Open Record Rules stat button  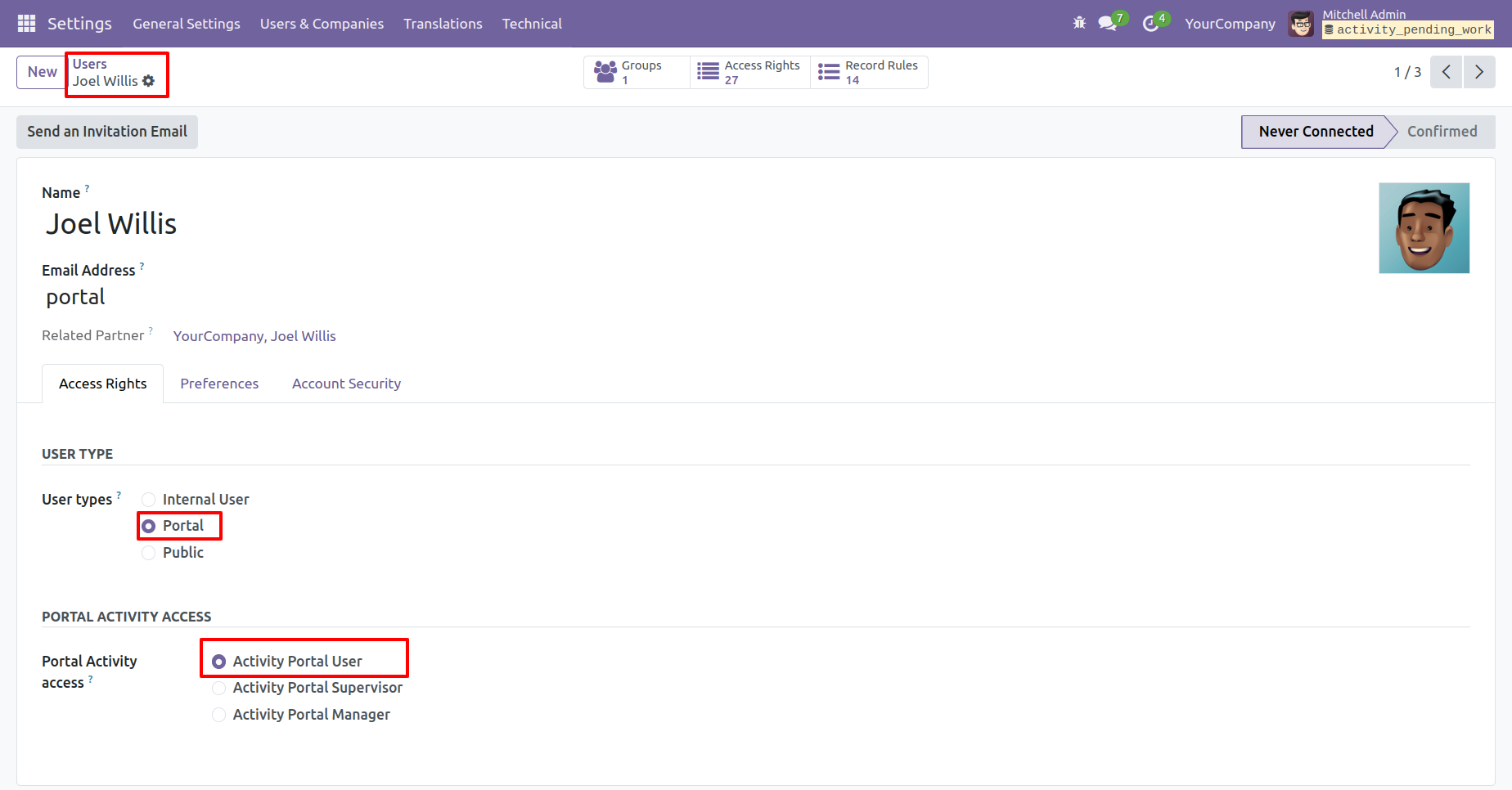click(x=869, y=72)
